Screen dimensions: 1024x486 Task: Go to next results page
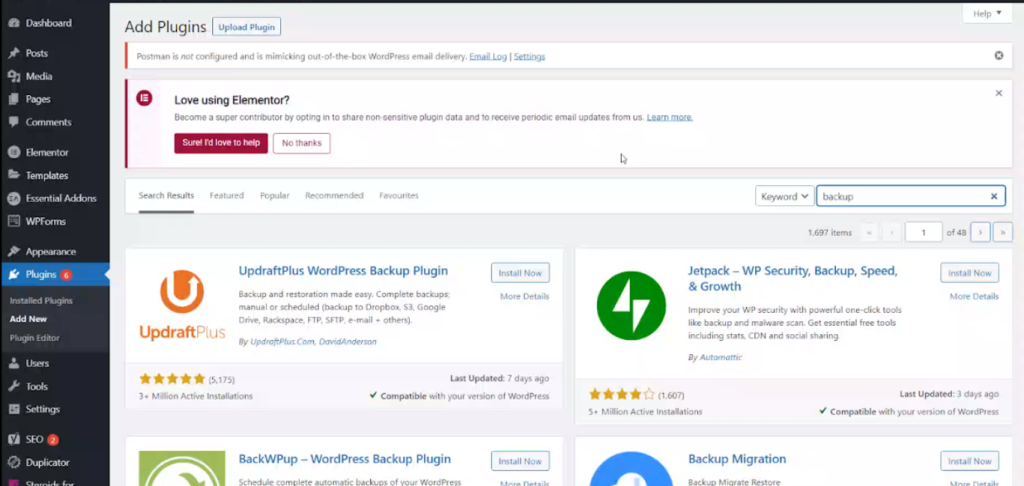tap(980, 232)
